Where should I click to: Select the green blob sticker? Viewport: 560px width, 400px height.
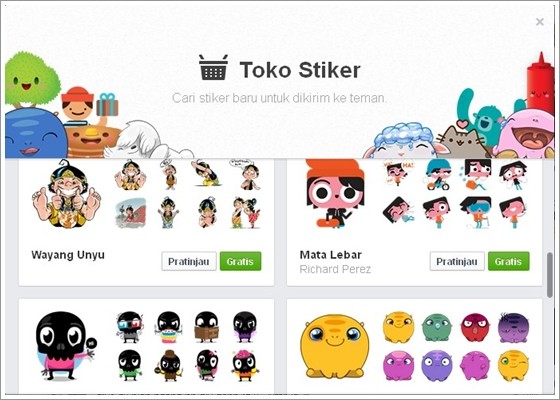point(436,328)
